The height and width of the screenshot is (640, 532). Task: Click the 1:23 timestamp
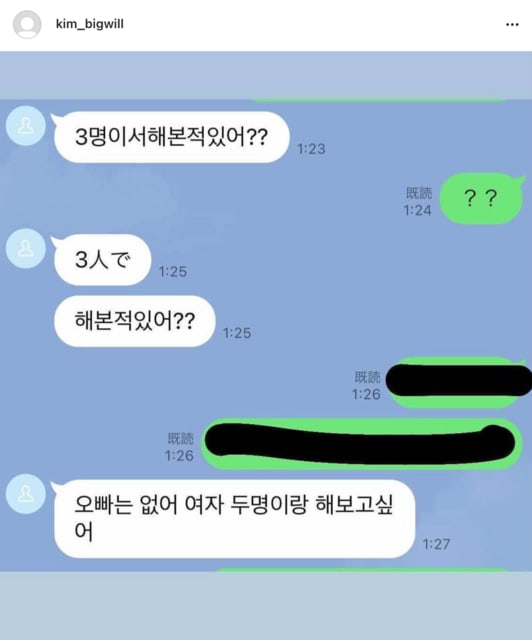point(311,149)
